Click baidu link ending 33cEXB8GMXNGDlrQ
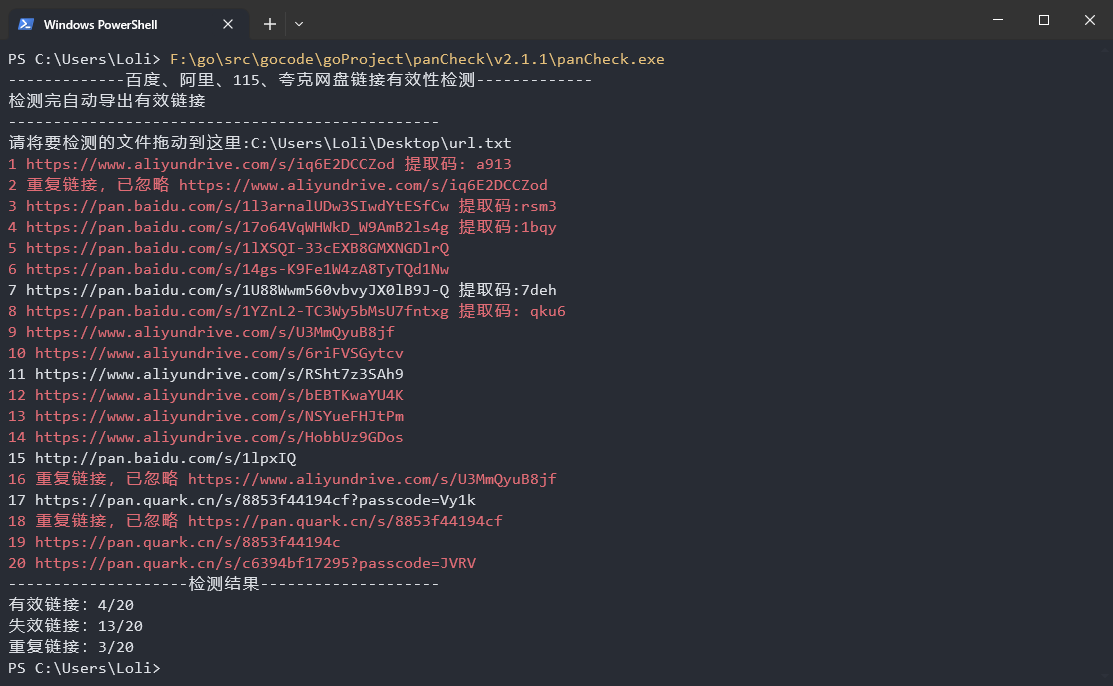1113x686 pixels. tap(237, 248)
